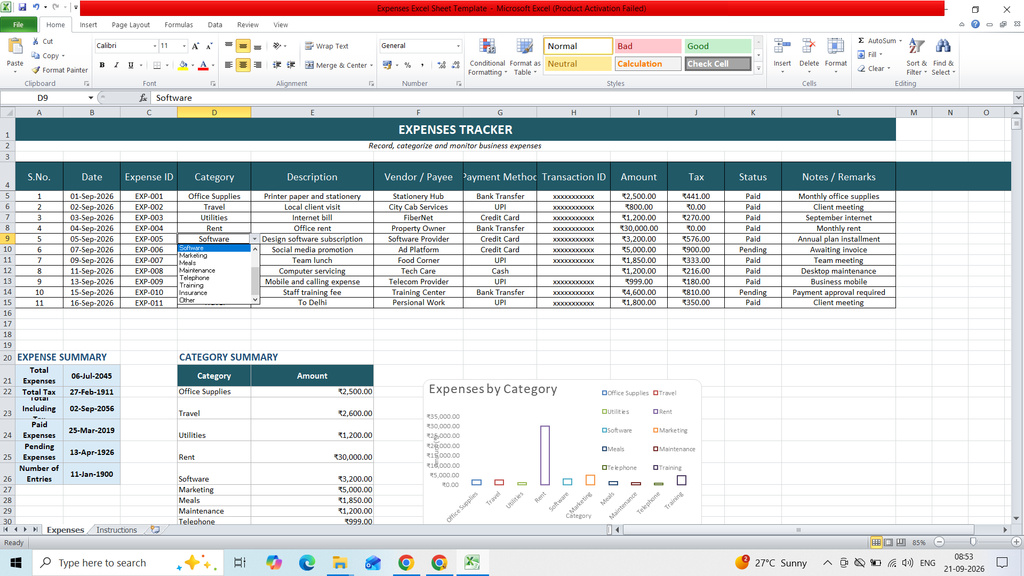Viewport: 1024px width, 576px height.
Task: Apply percent style number format
Action: click(408, 65)
